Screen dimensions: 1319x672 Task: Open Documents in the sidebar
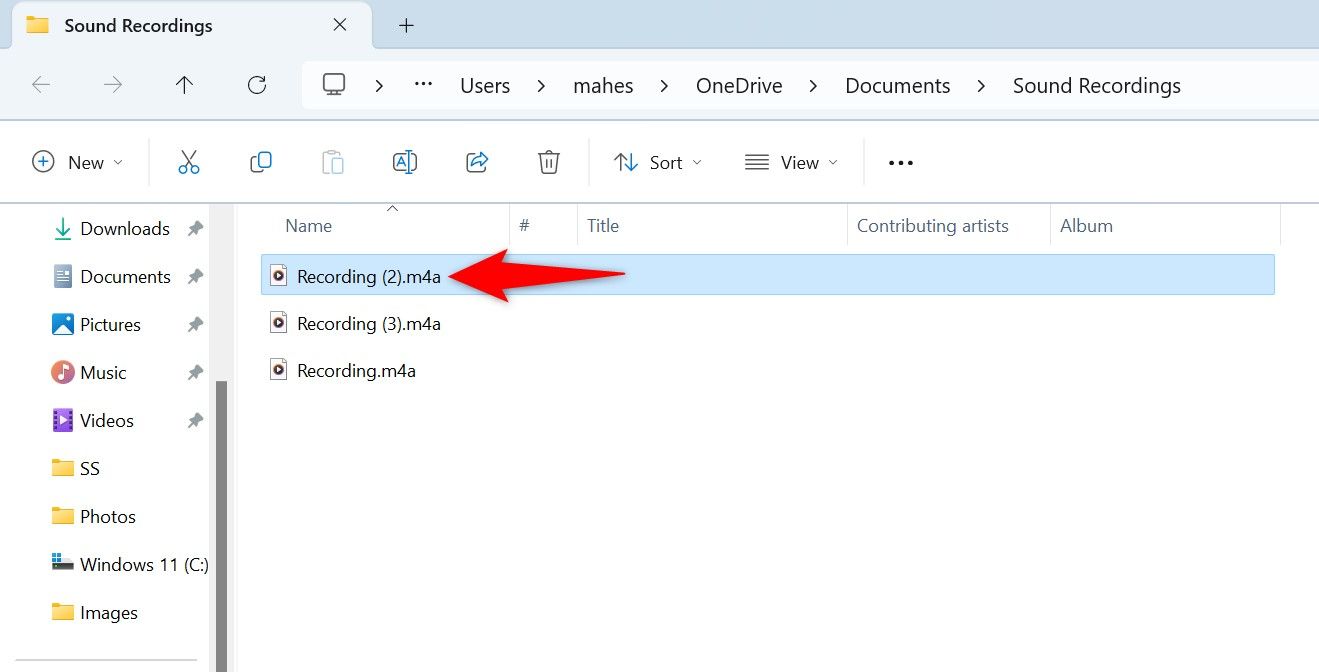[x=125, y=277]
